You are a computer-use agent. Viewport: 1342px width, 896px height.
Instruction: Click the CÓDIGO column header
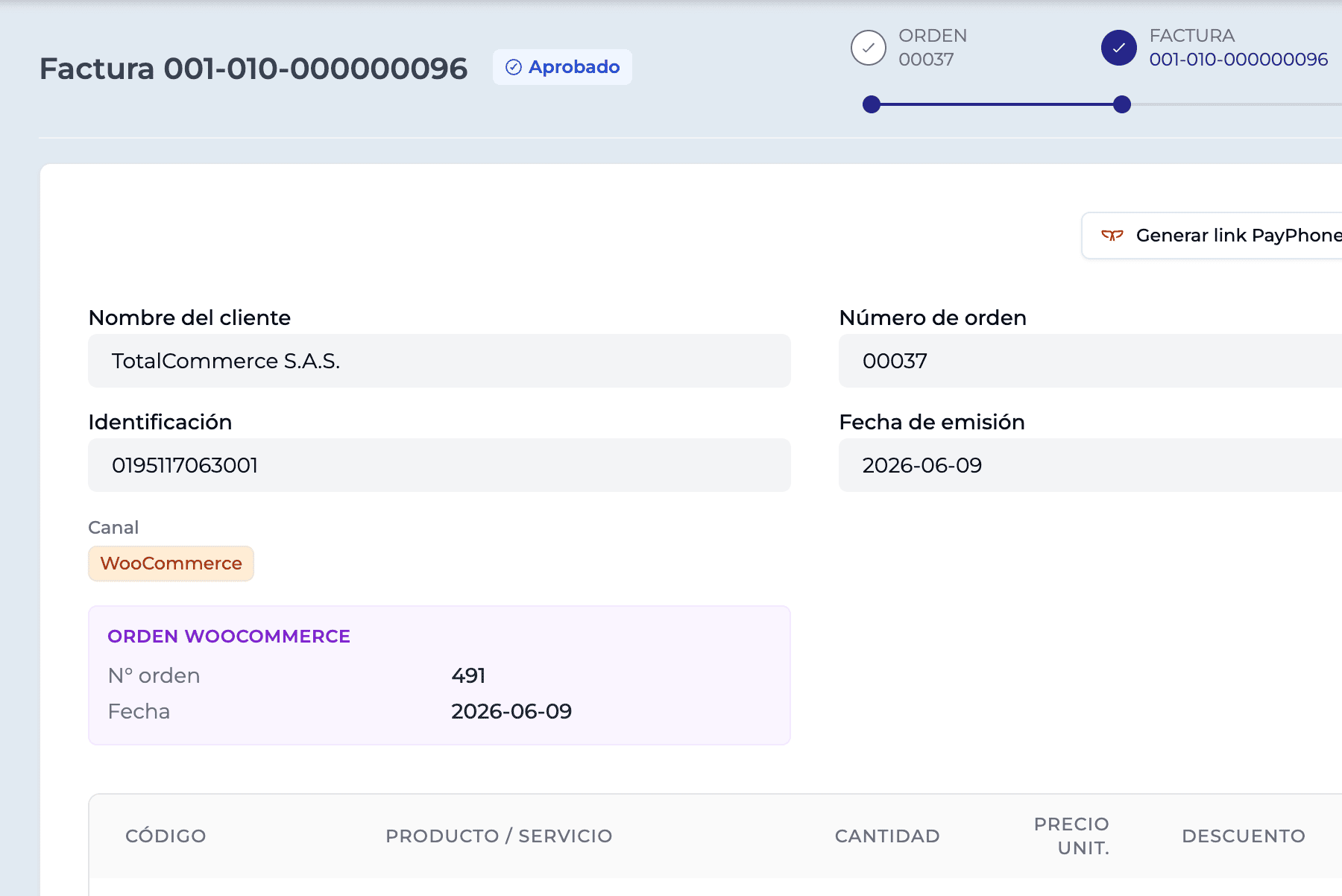(x=166, y=836)
